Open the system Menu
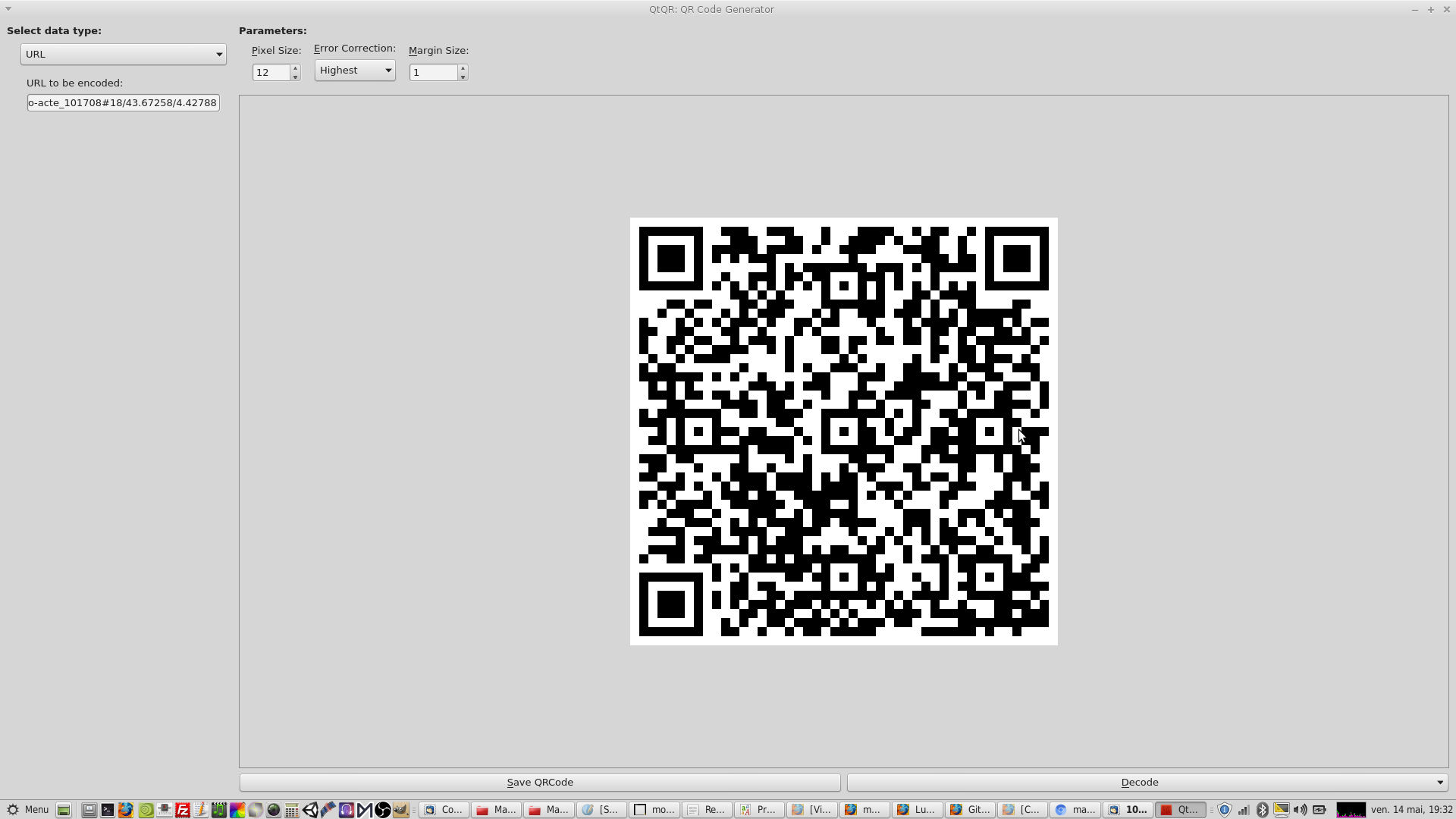1456x819 pixels. (x=28, y=810)
